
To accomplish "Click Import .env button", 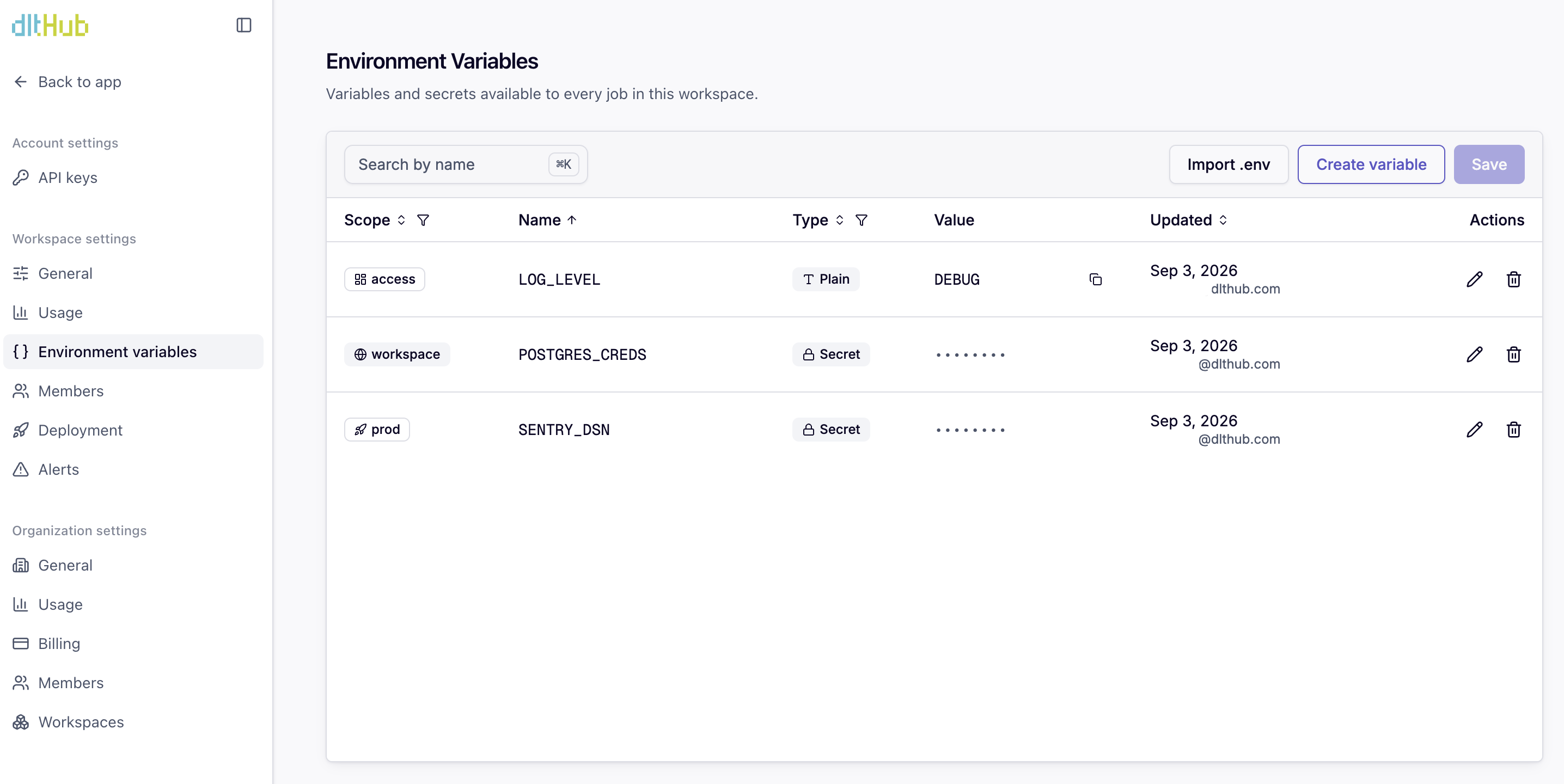I will click(x=1228, y=164).
